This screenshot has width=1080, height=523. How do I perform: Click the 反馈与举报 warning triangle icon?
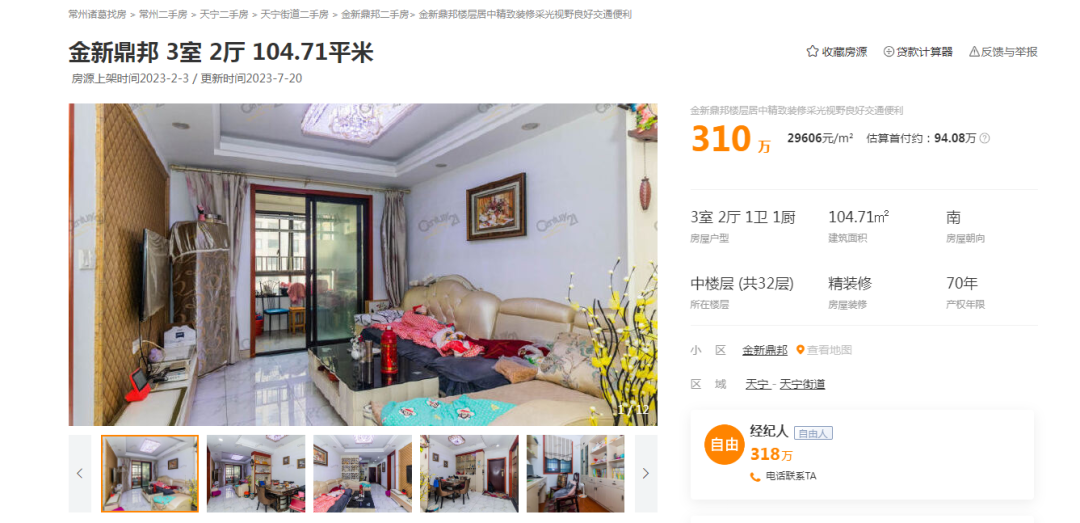coord(974,52)
